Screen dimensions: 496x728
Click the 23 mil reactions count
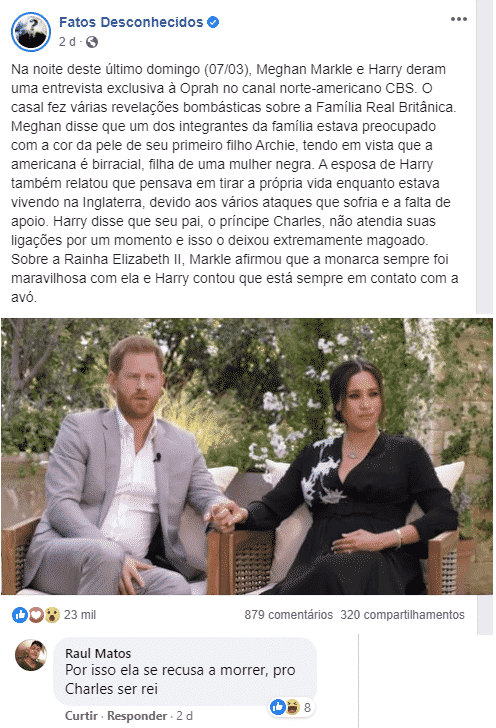point(80,615)
